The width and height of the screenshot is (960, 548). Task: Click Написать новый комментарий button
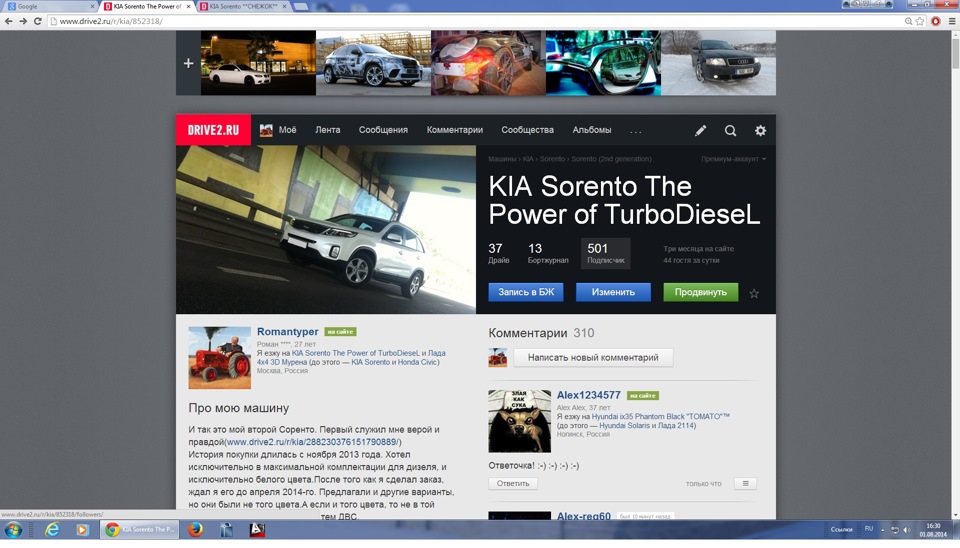click(x=593, y=358)
